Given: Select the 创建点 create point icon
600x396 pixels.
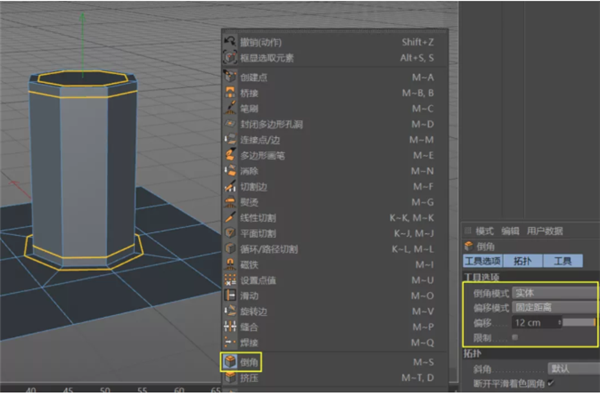Looking at the screenshot, I should click(230, 77).
